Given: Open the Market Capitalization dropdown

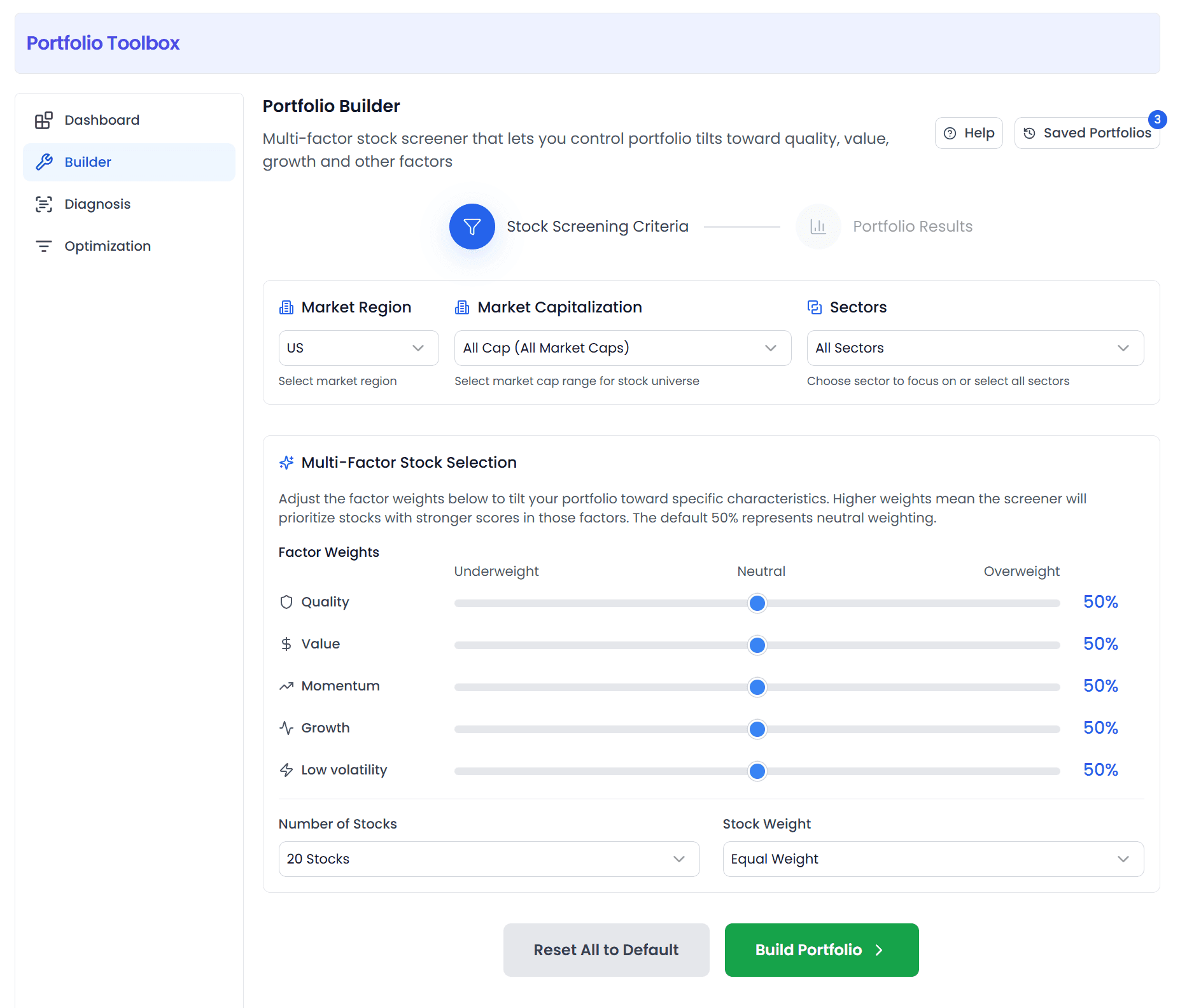Looking at the screenshot, I should pos(623,348).
